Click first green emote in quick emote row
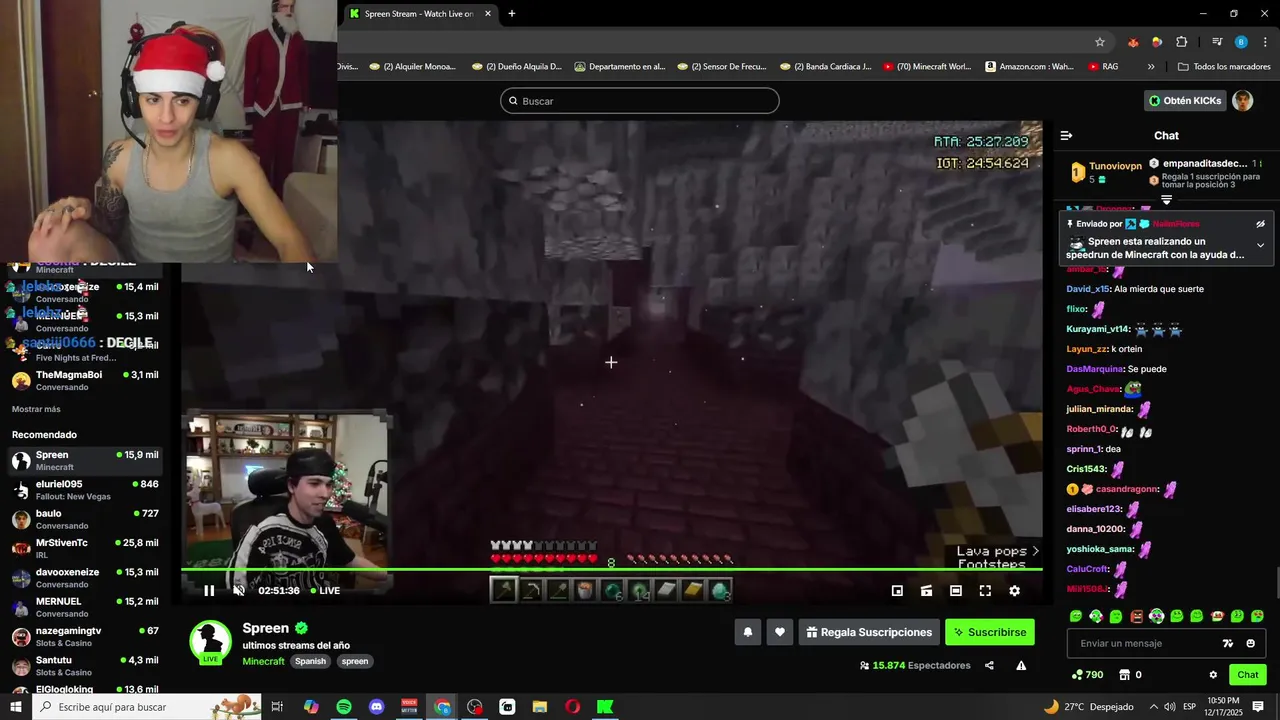Image resolution: width=1280 pixels, height=720 pixels. tap(1076, 616)
